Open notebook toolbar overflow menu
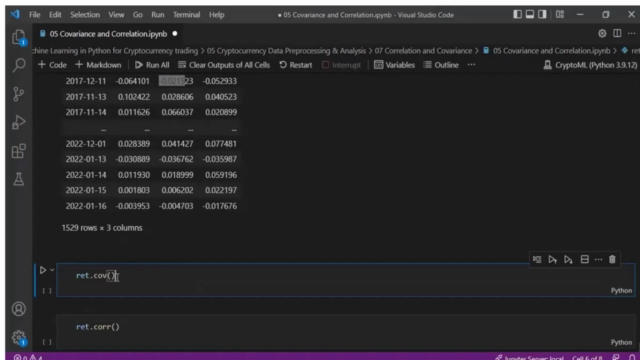Screen dimensions: 640x360 [471, 65]
